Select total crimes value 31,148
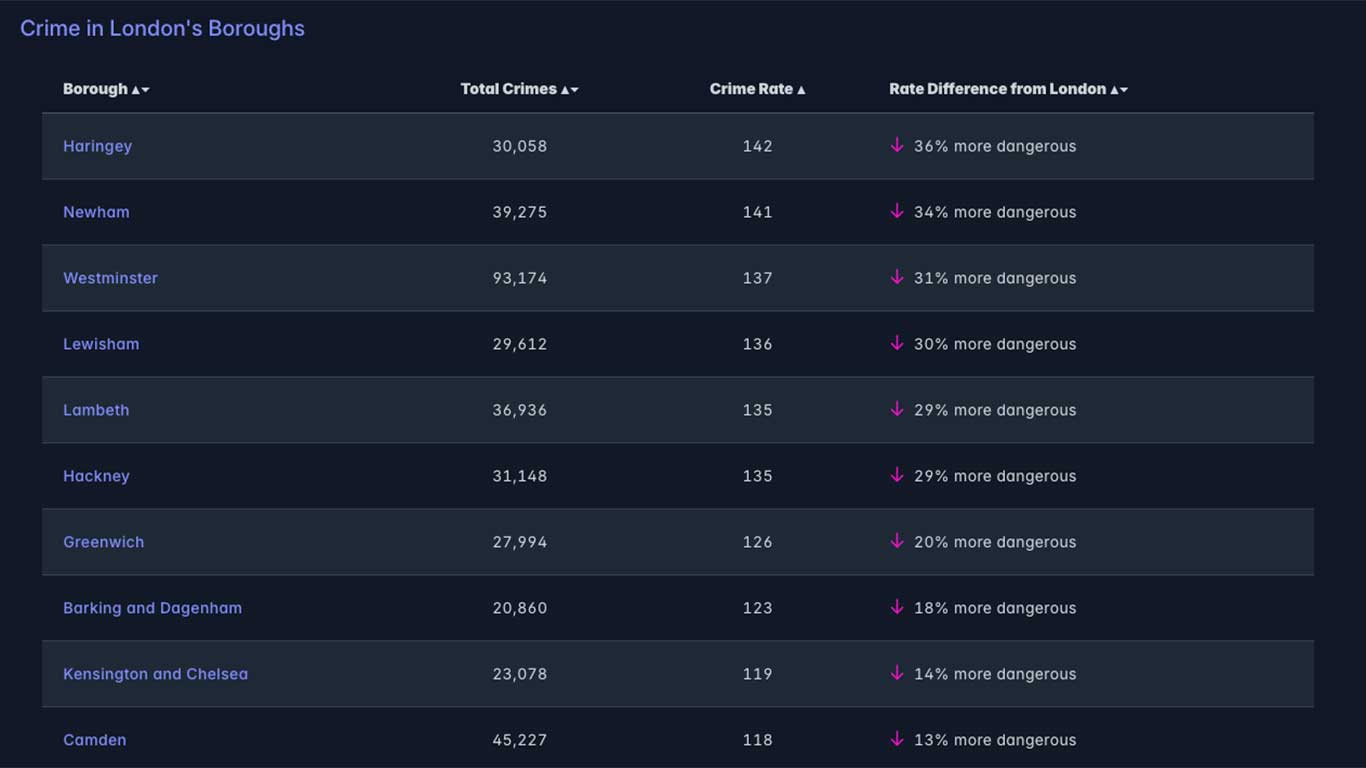This screenshot has height=768, width=1366. [519, 476]
